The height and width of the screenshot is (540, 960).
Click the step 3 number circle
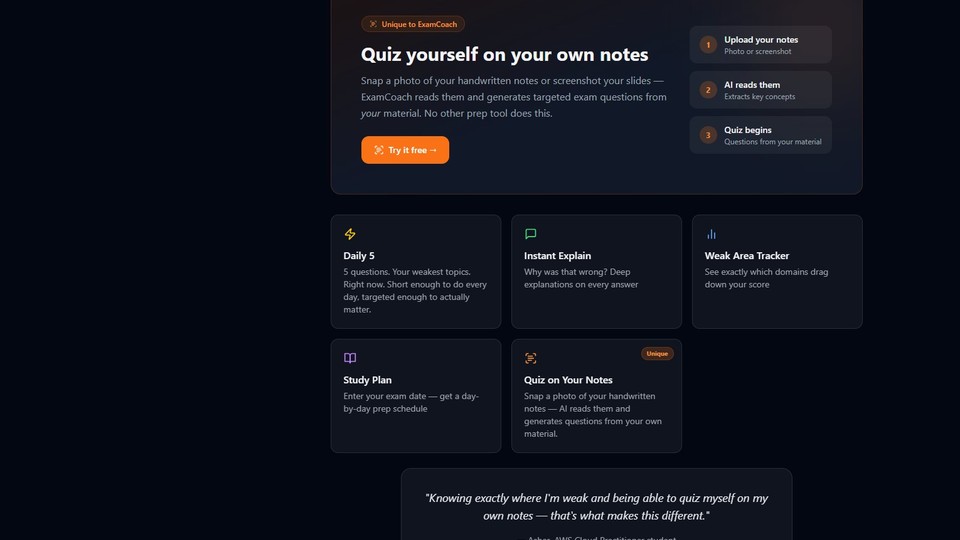(708, 135)
